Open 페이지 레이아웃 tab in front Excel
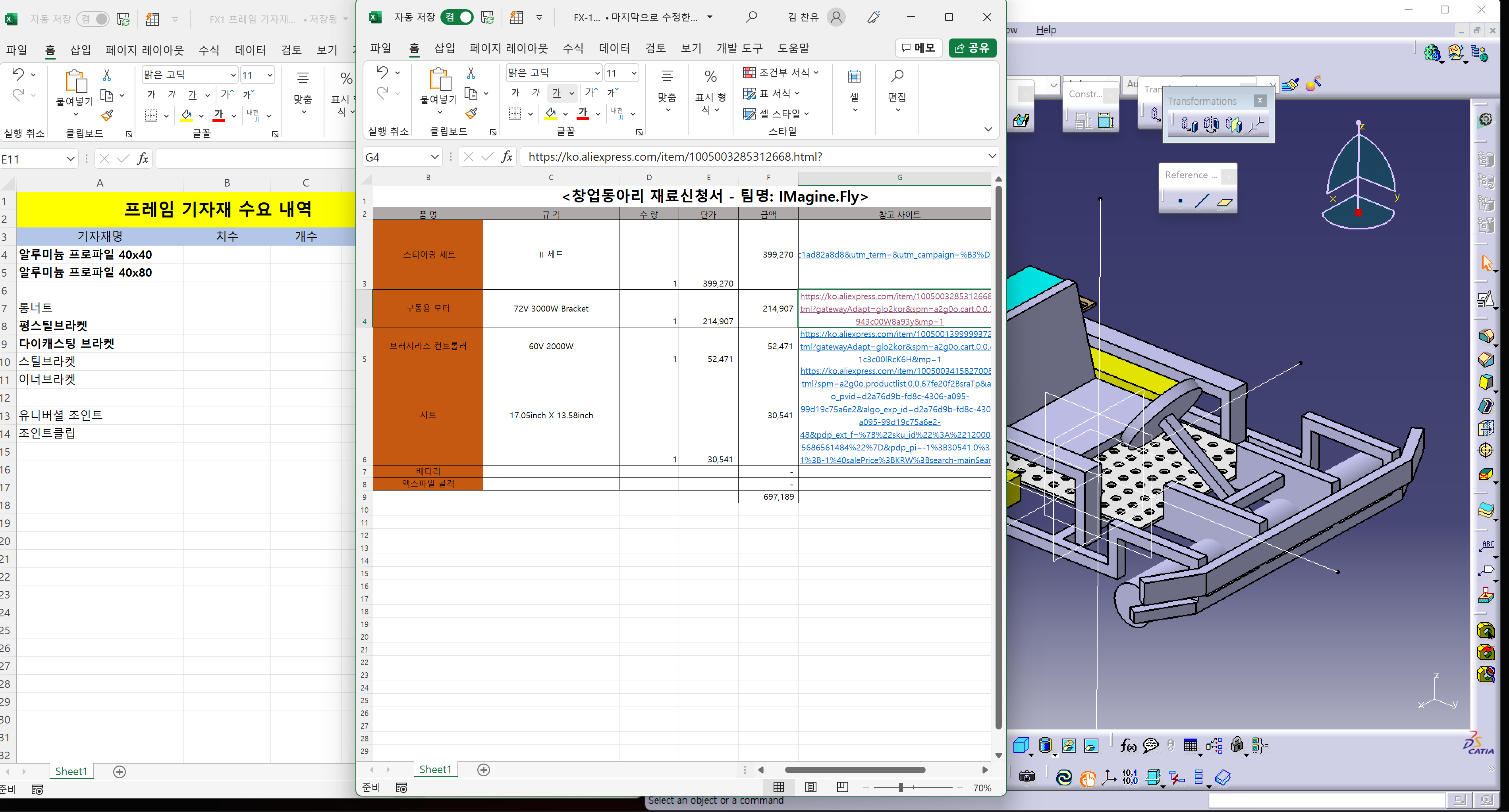1509x812 pixels. click(x=508, y=48)
